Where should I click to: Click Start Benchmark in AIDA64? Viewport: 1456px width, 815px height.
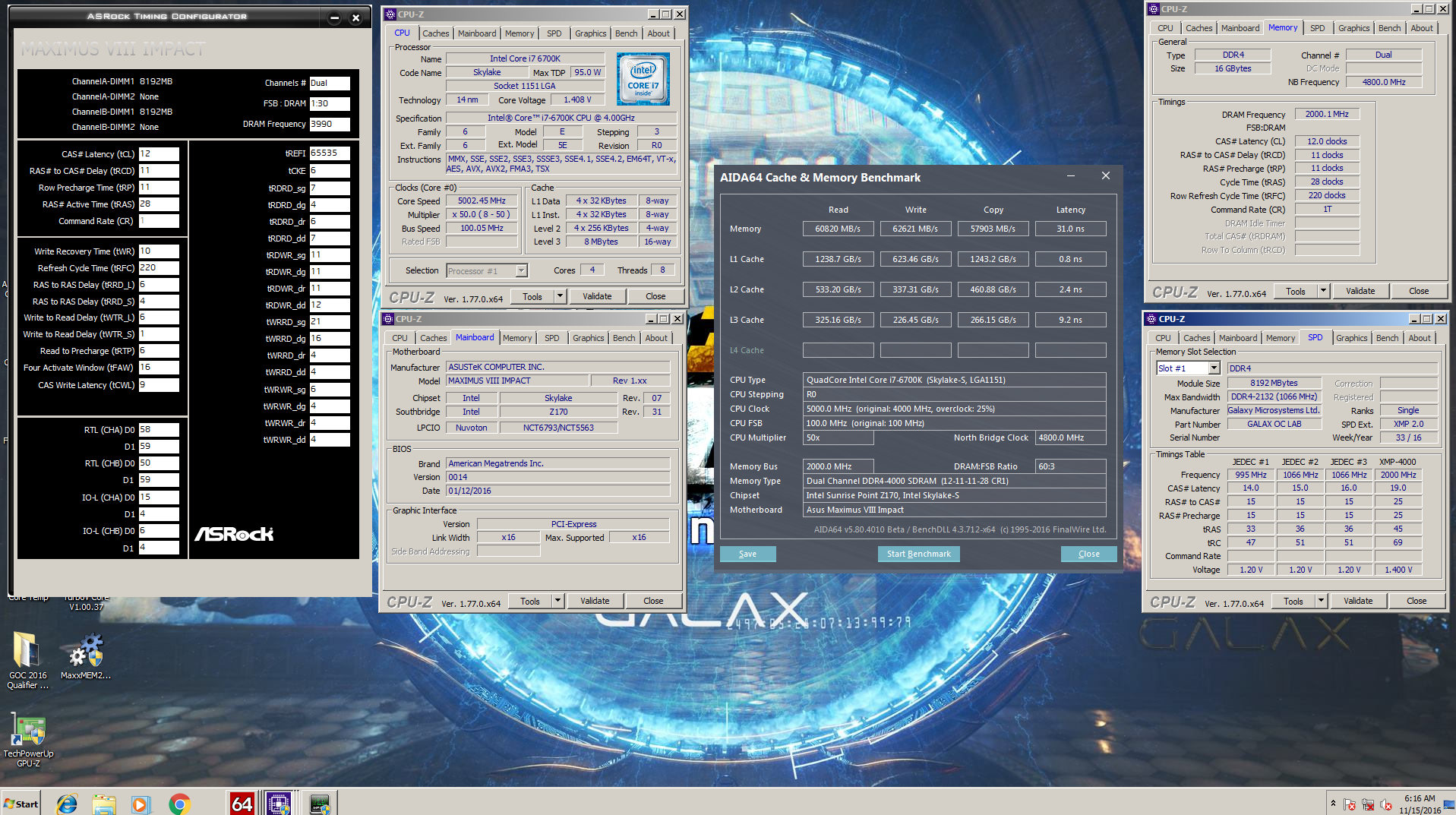(918, 554)
